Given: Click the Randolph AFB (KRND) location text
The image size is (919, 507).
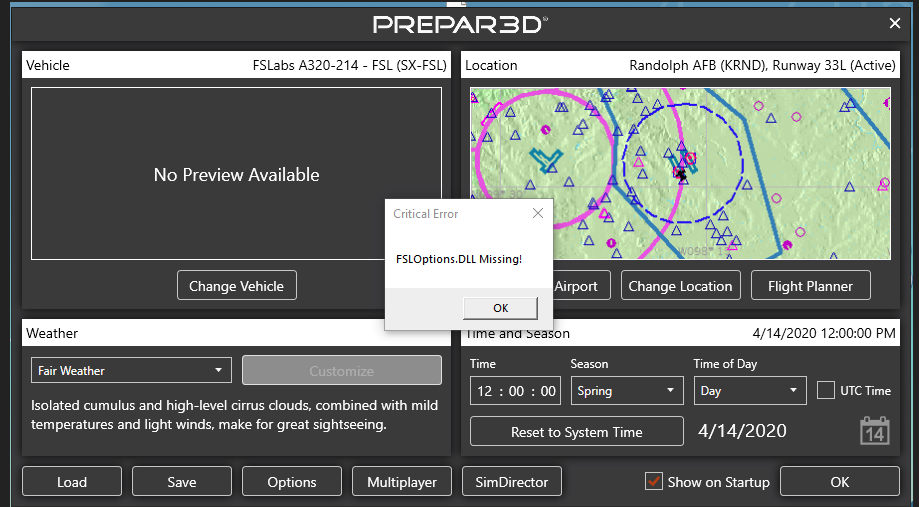Looking at the screenshot, I should point(762,65).
